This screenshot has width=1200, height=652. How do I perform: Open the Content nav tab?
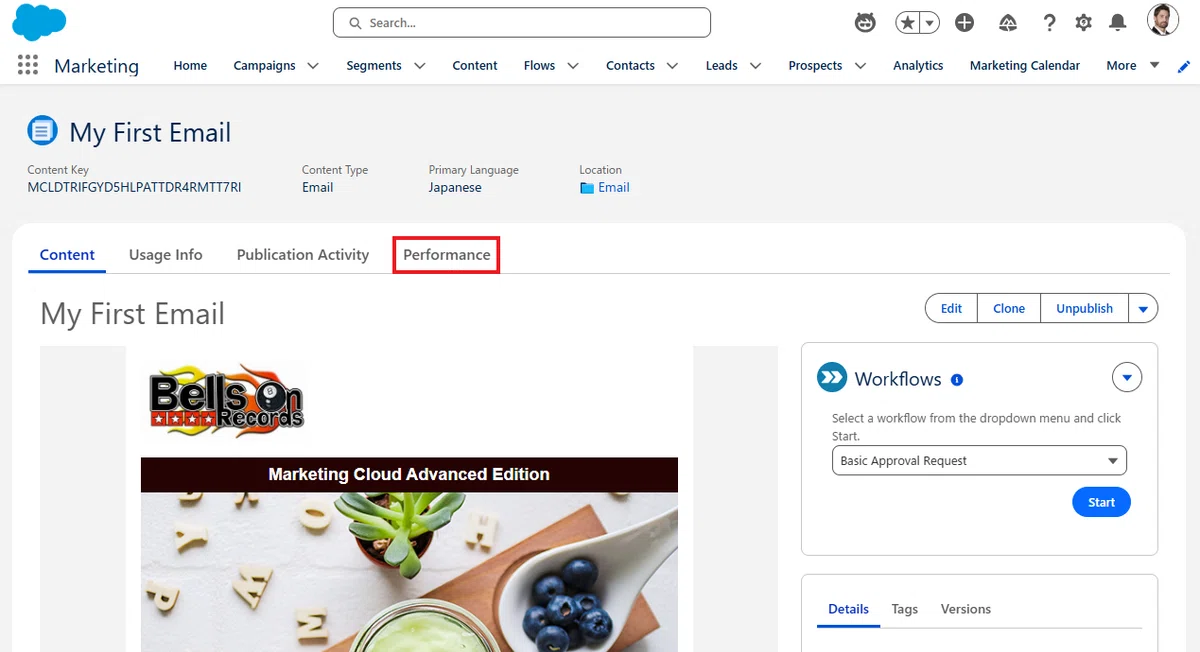pyautogui.click(x=475, y=66)
